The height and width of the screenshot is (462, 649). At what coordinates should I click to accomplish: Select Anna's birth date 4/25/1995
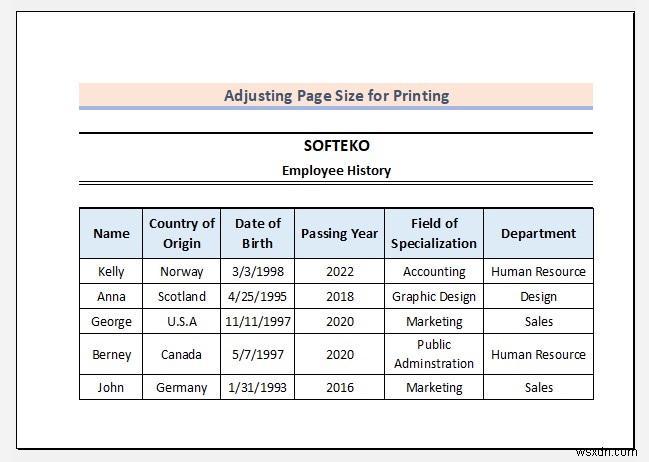(x=257, y=296)
